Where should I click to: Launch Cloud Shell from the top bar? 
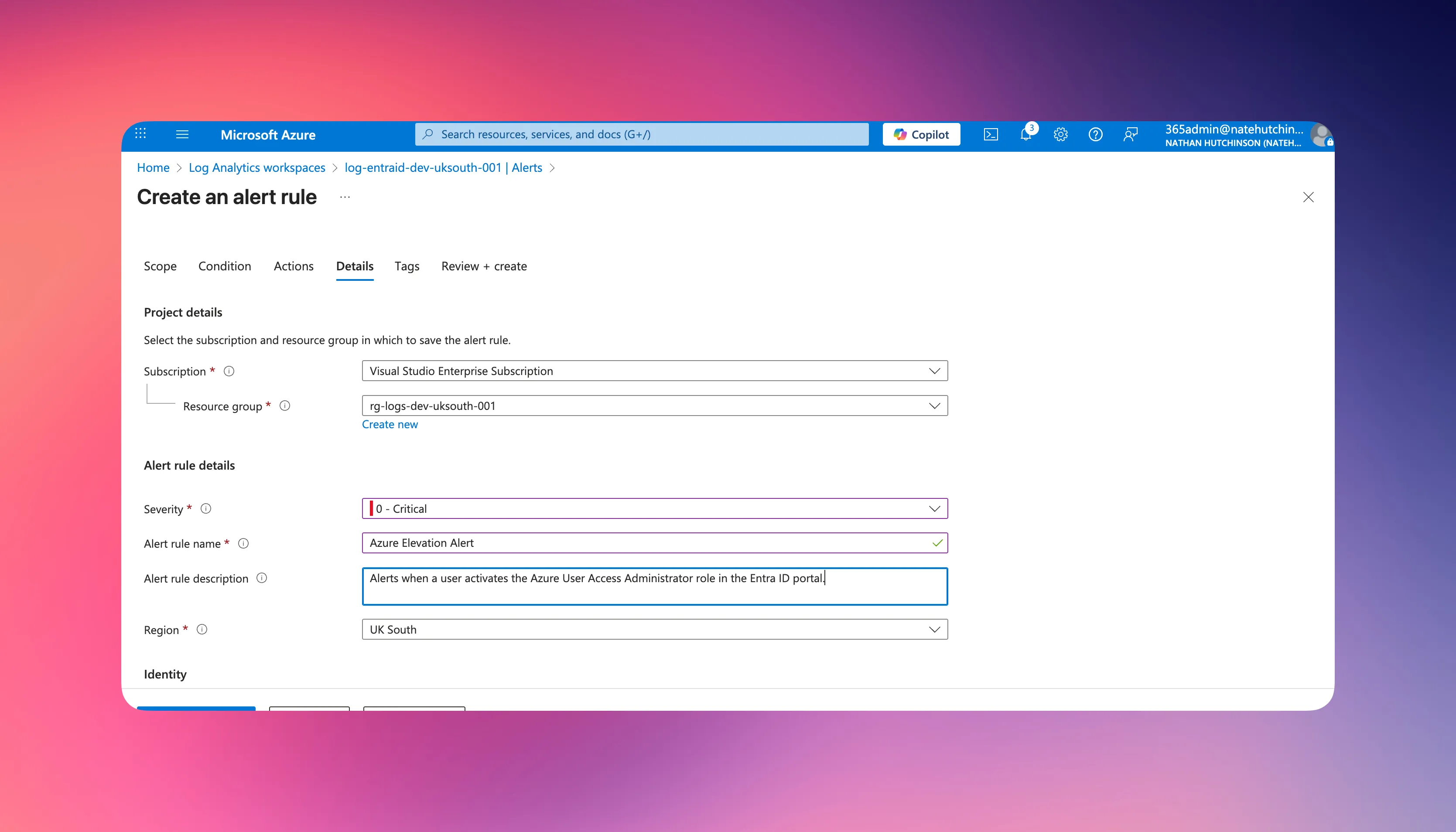(x=991, y=134)
